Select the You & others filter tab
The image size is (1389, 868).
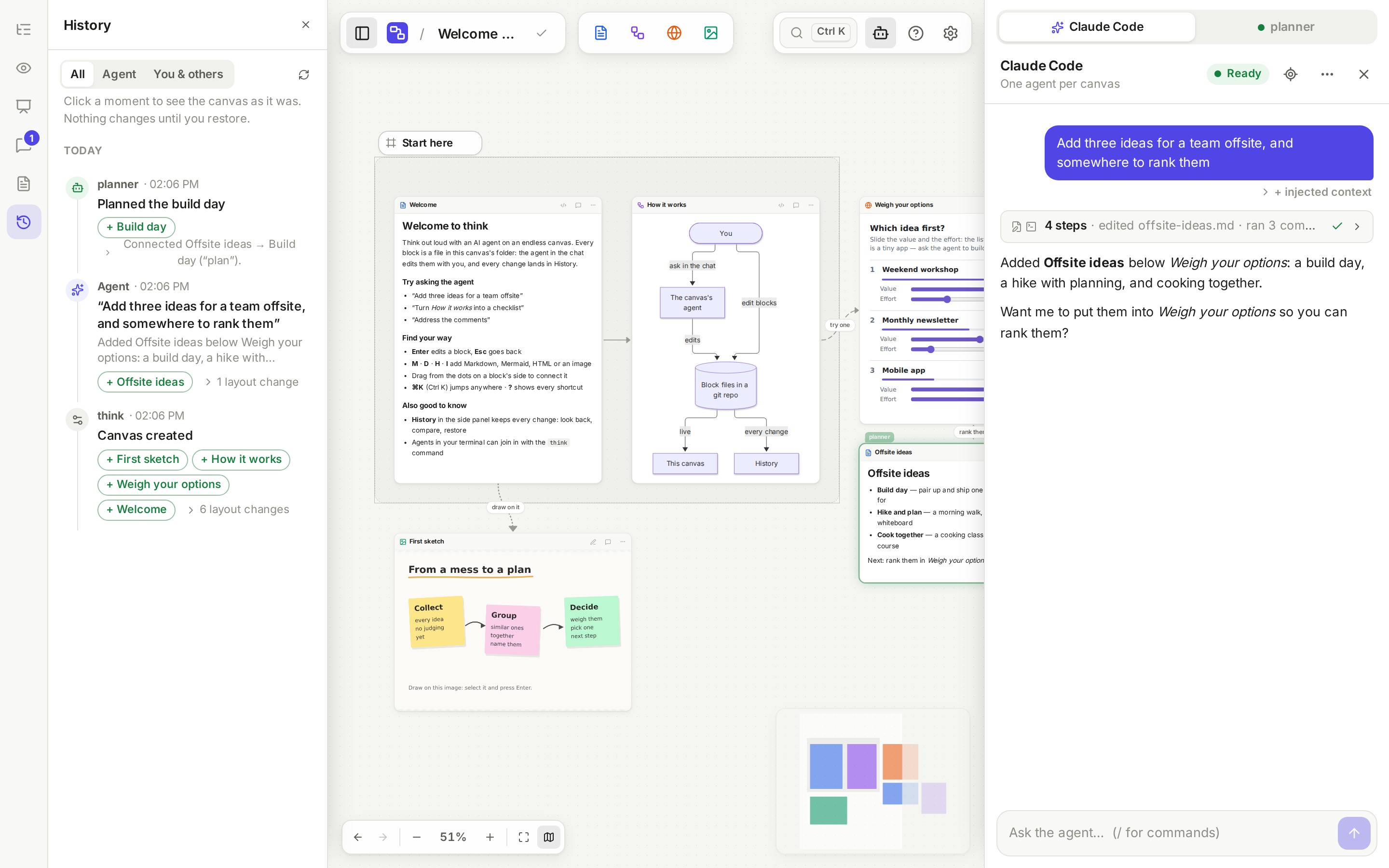(188, 74)
